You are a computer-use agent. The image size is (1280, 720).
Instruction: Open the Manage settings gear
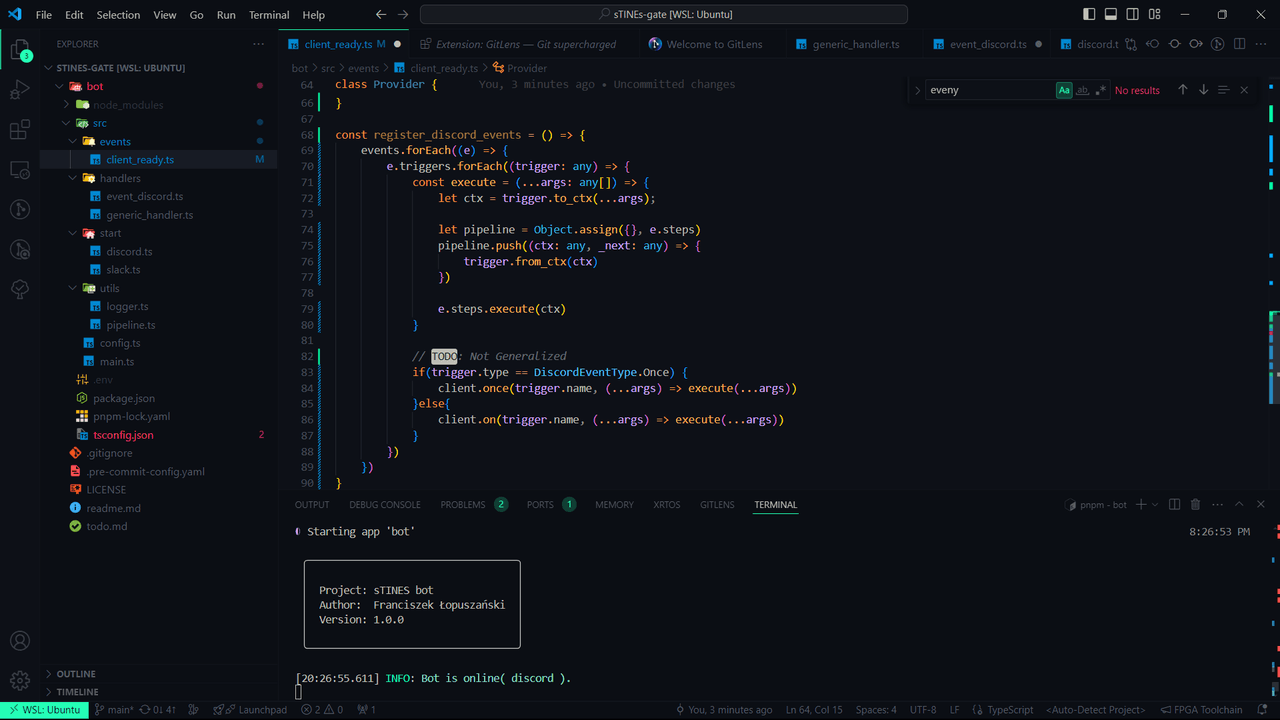tap(19, 681)
